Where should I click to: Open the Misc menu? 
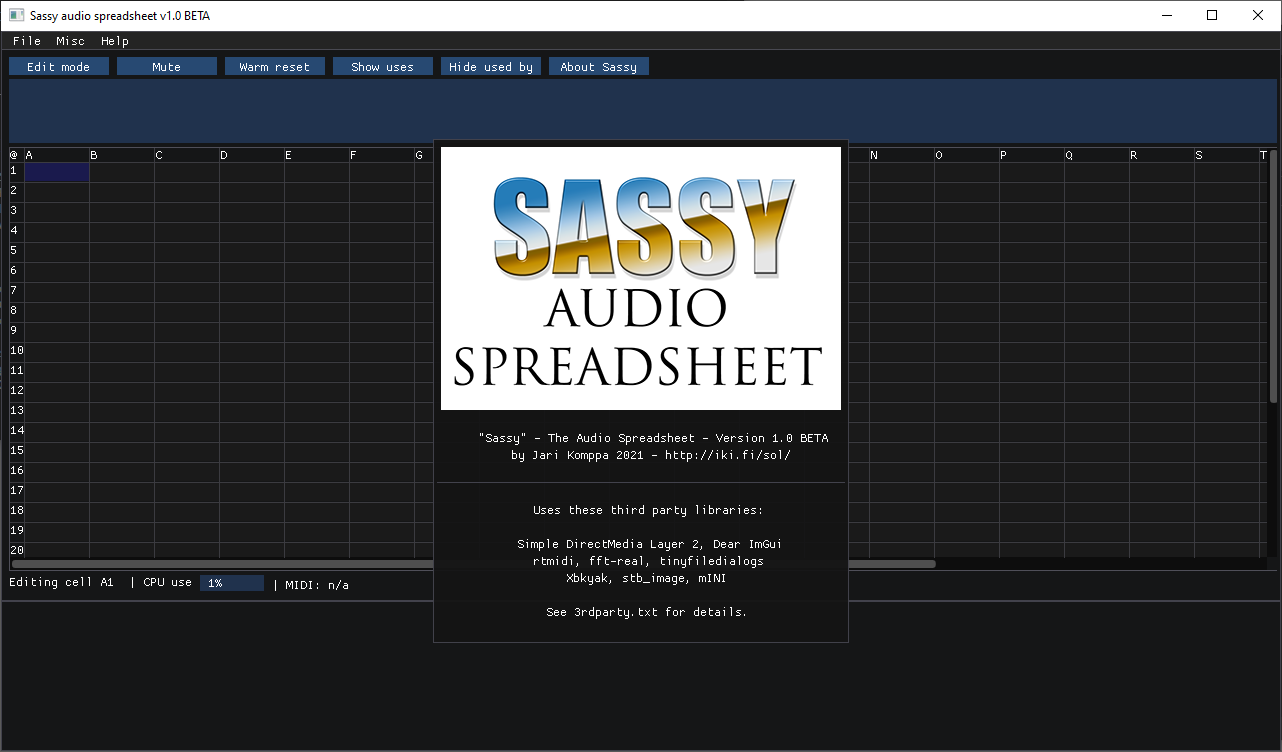click(x=70, y=41)
